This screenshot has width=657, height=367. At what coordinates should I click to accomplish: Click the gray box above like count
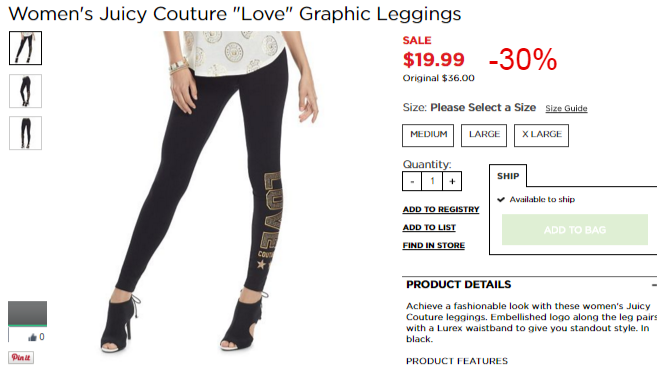point(28,313)
